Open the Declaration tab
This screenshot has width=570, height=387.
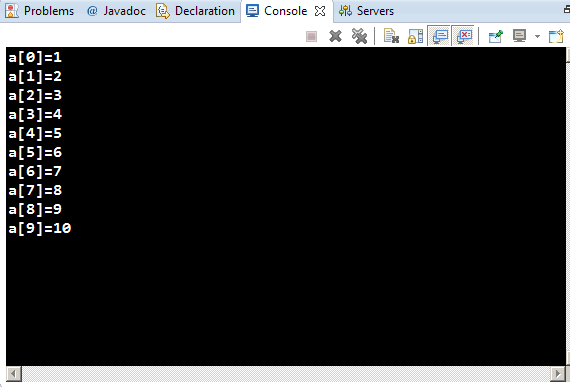click(x=195, y=11)
